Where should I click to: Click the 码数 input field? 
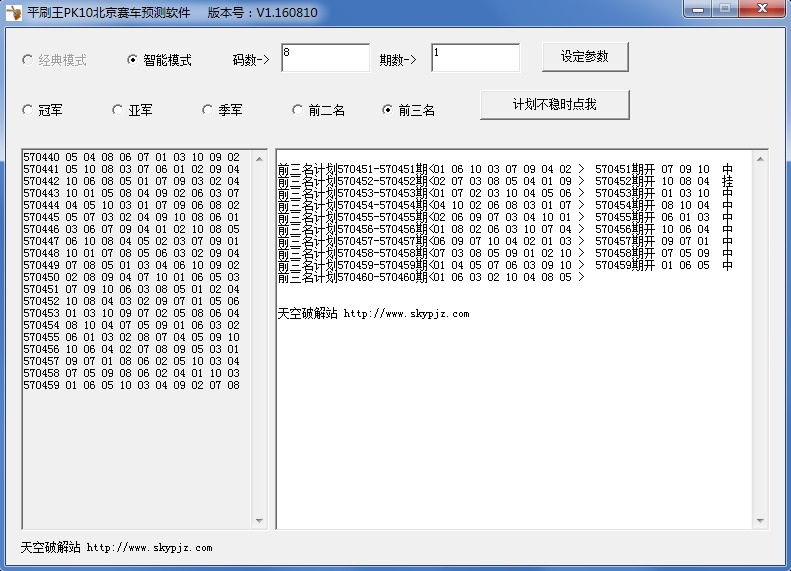point(325,58)
